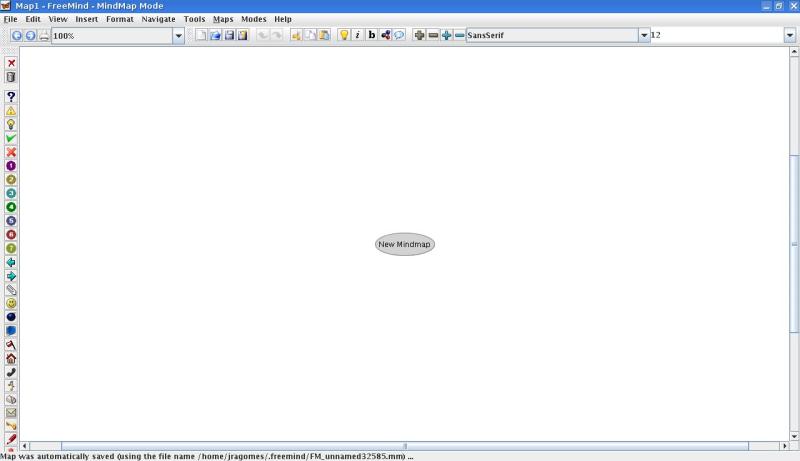Screen dimensions: 800x461
Task: Toggle node cloud formatting icon
Action: pos(386,35)
